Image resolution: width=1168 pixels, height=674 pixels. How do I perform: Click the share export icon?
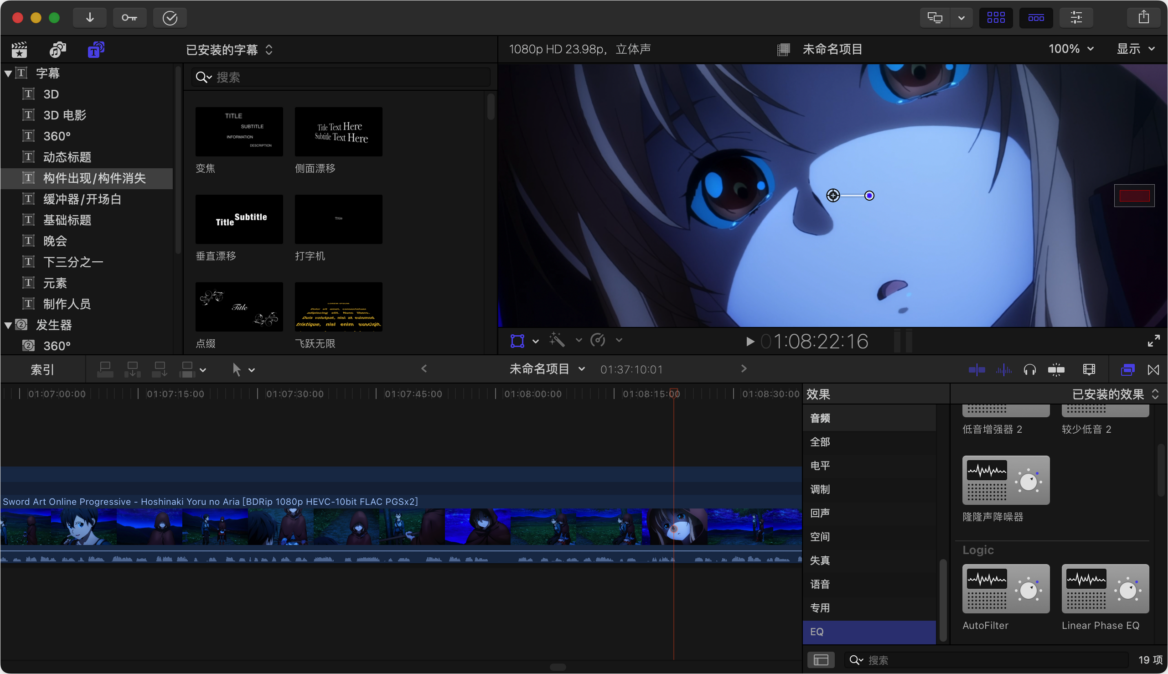1143,17
